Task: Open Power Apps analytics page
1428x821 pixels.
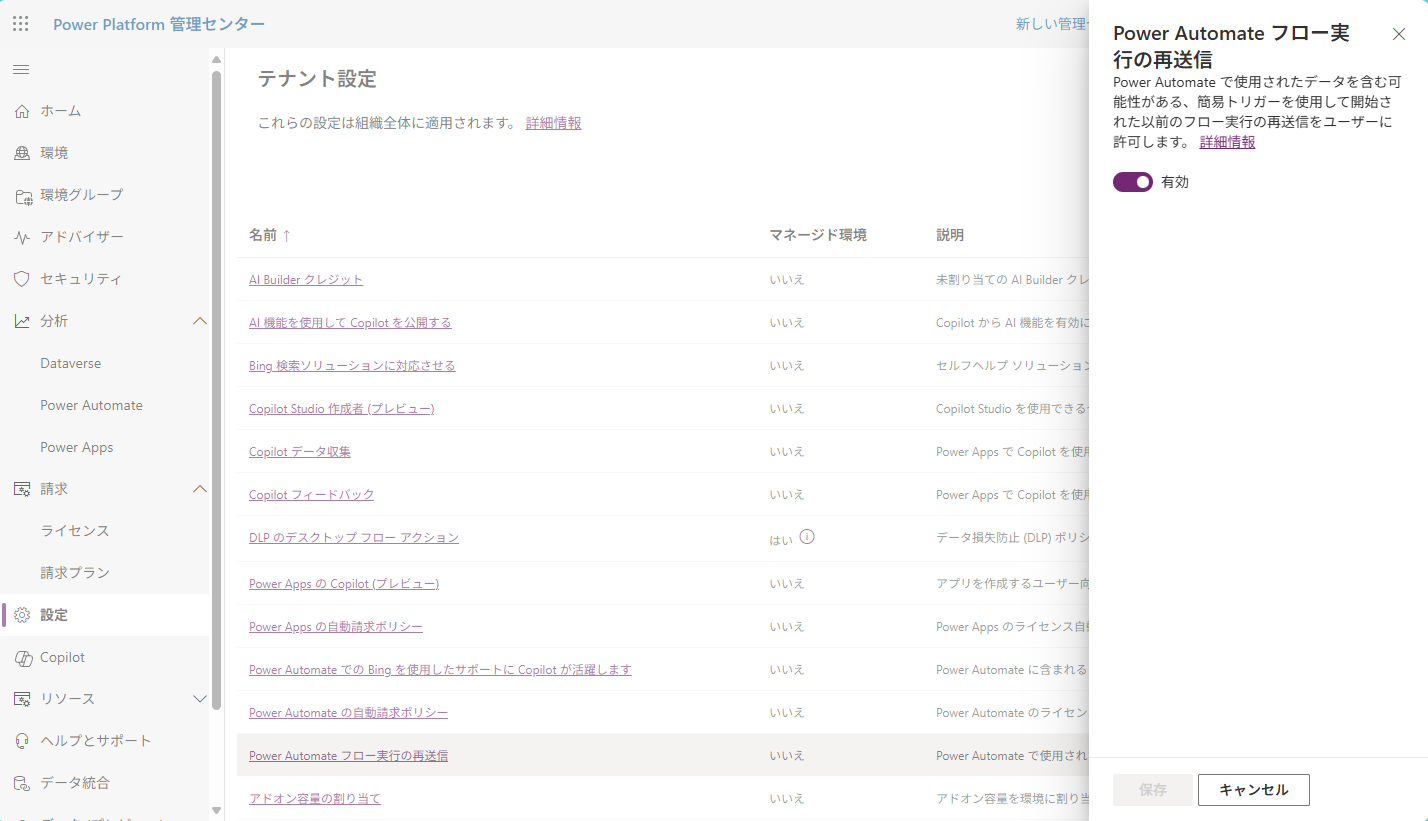Action: (x=77, y=447)
